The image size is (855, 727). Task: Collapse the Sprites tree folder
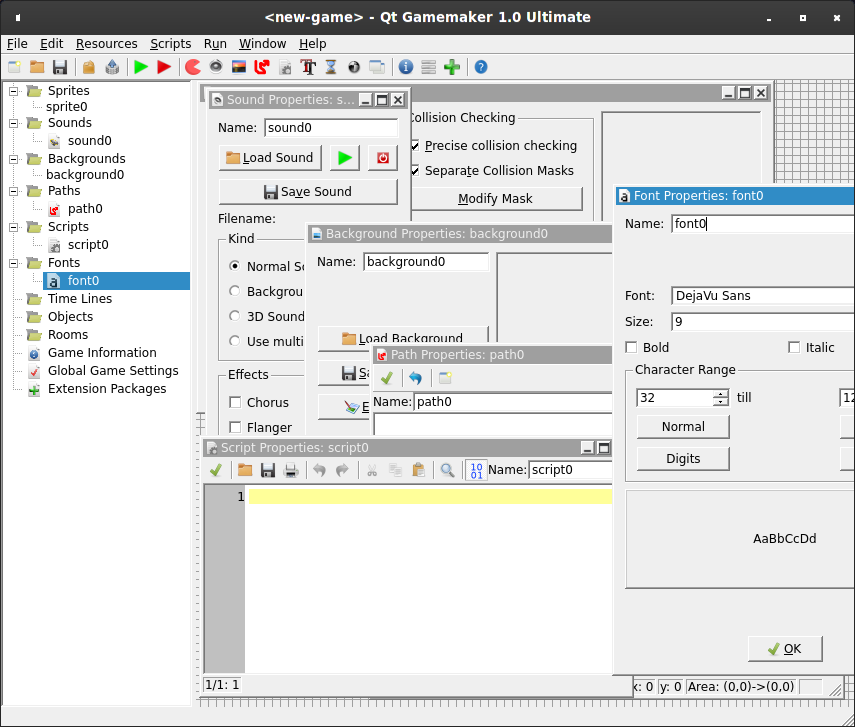14,91
